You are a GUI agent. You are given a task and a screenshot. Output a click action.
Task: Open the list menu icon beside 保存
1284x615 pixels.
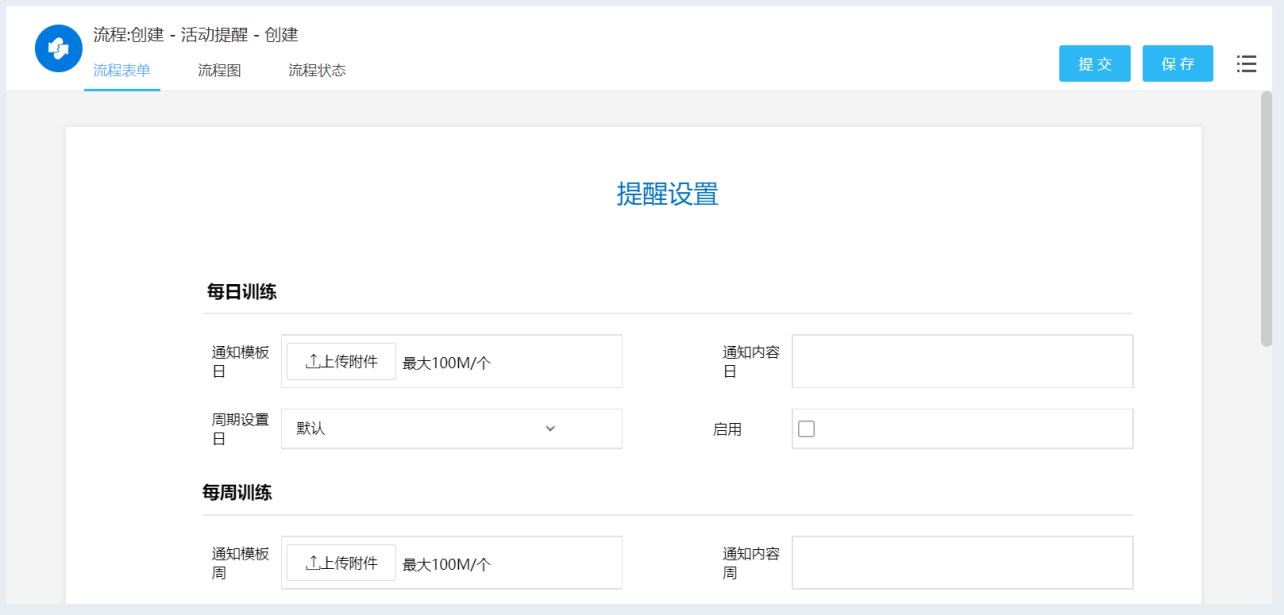(1246, 64)
